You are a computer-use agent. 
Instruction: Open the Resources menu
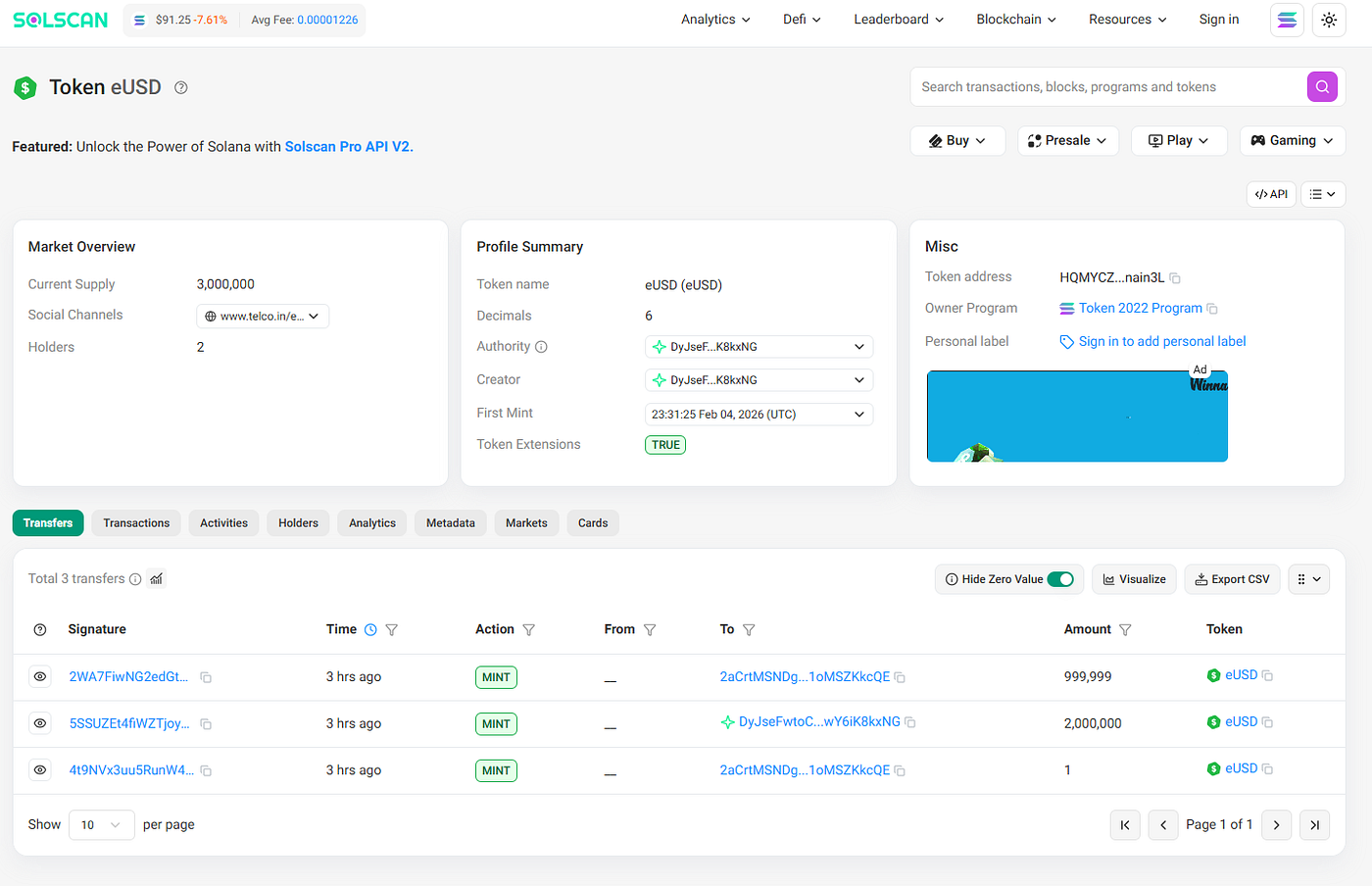click(x=1128, y=20)
